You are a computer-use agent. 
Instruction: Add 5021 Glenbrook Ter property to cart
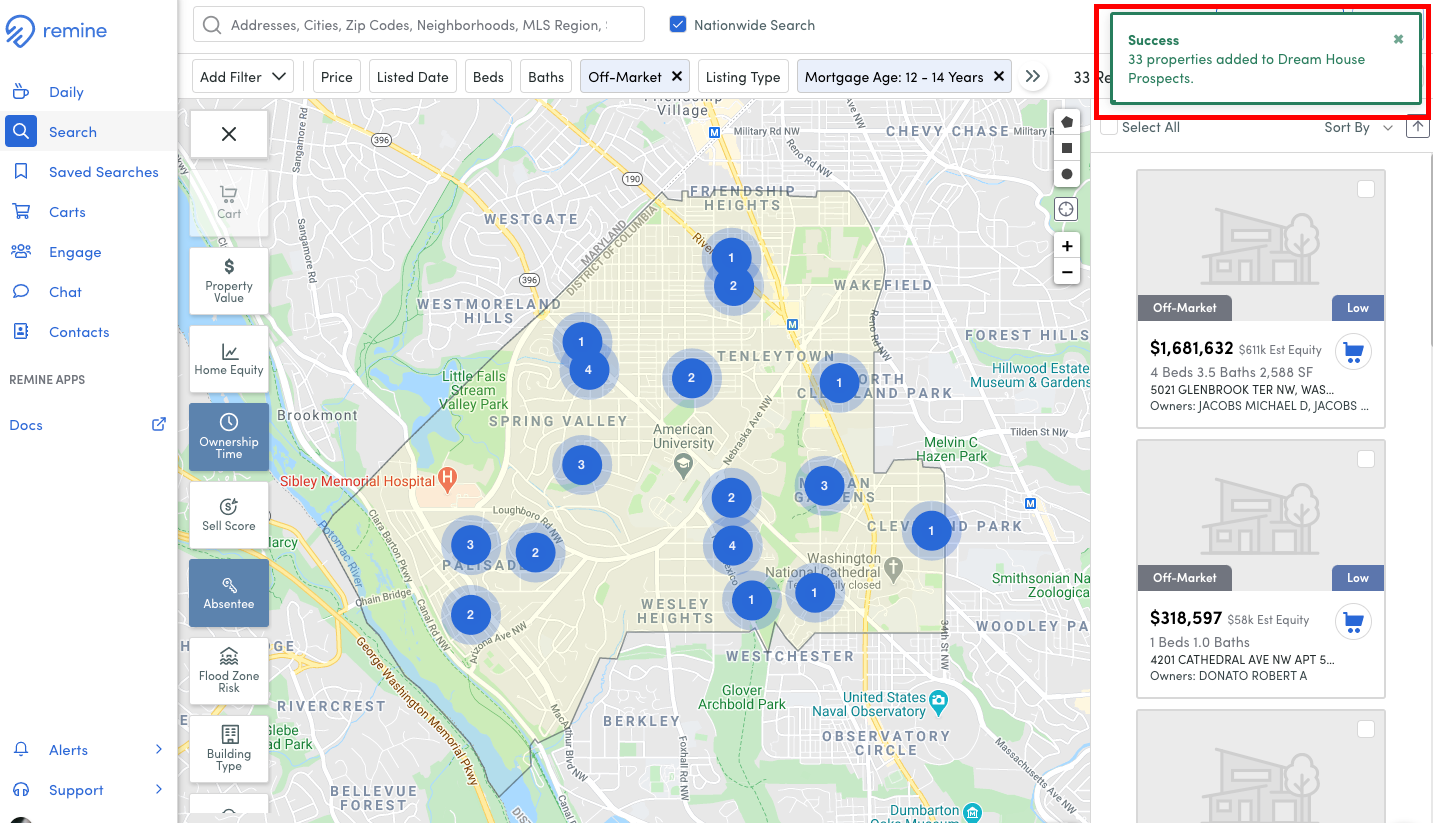tap(1353, 352)
